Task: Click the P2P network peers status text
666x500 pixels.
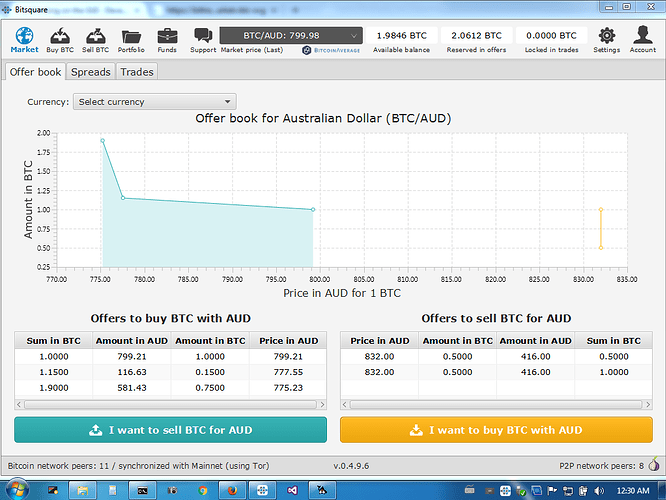Action: tap(601, 466)
